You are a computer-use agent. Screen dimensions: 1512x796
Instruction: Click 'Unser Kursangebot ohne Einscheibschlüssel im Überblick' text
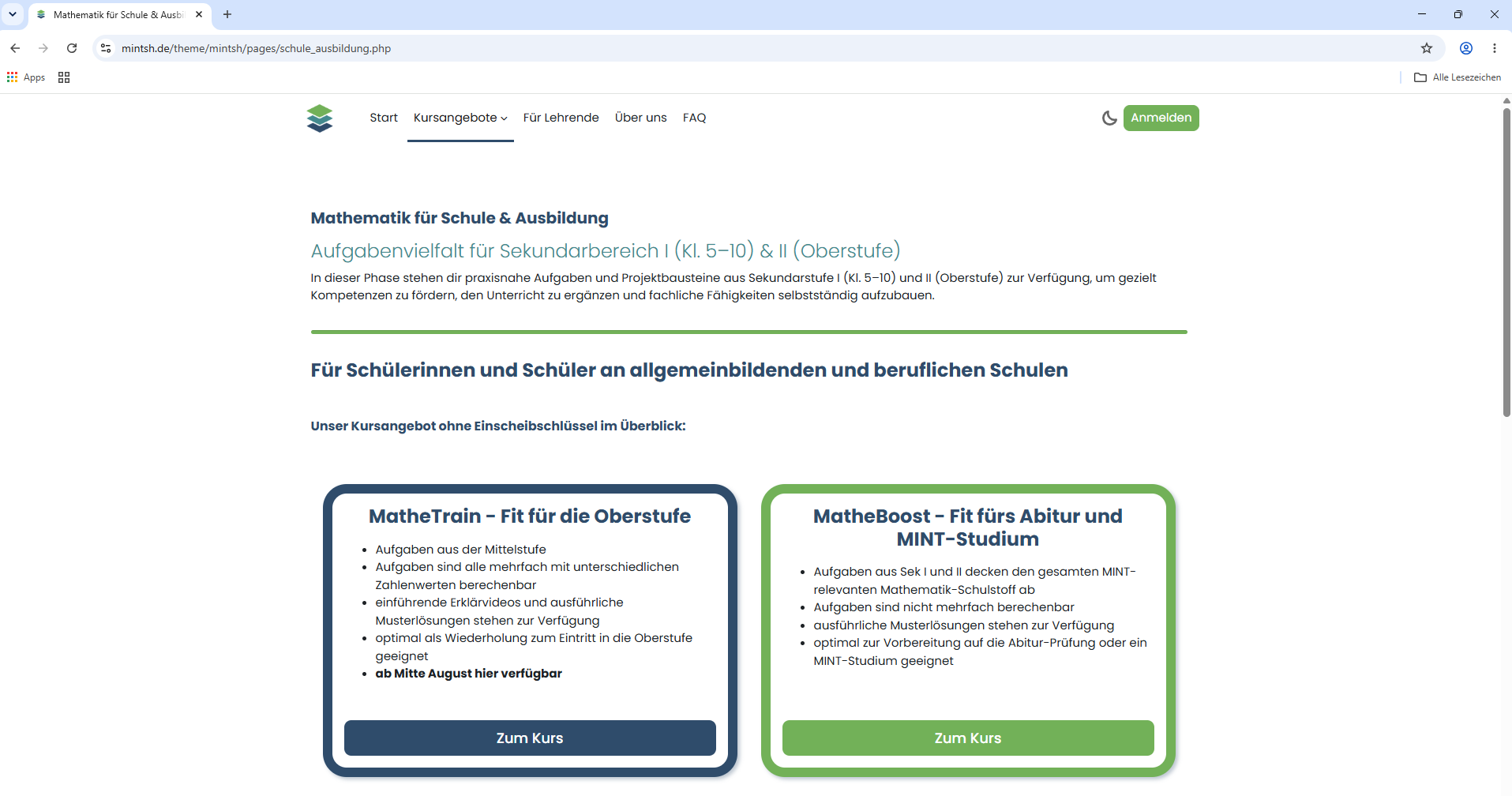pos(498,426)
